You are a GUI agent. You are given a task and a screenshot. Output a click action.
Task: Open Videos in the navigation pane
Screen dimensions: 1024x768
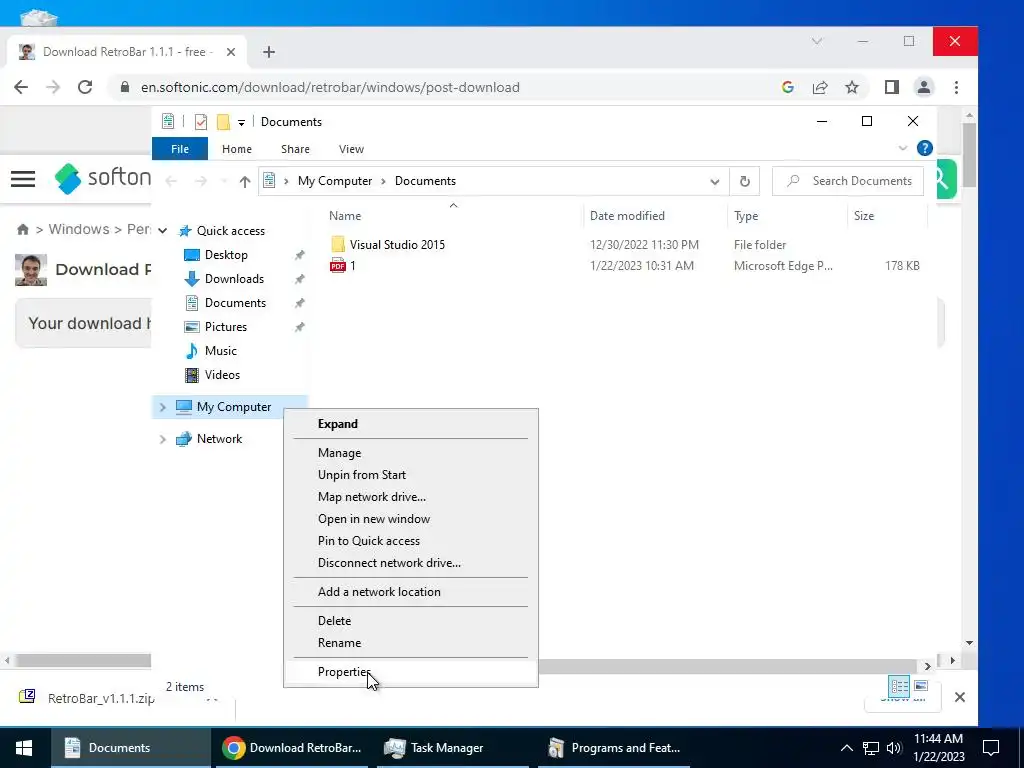222,375
